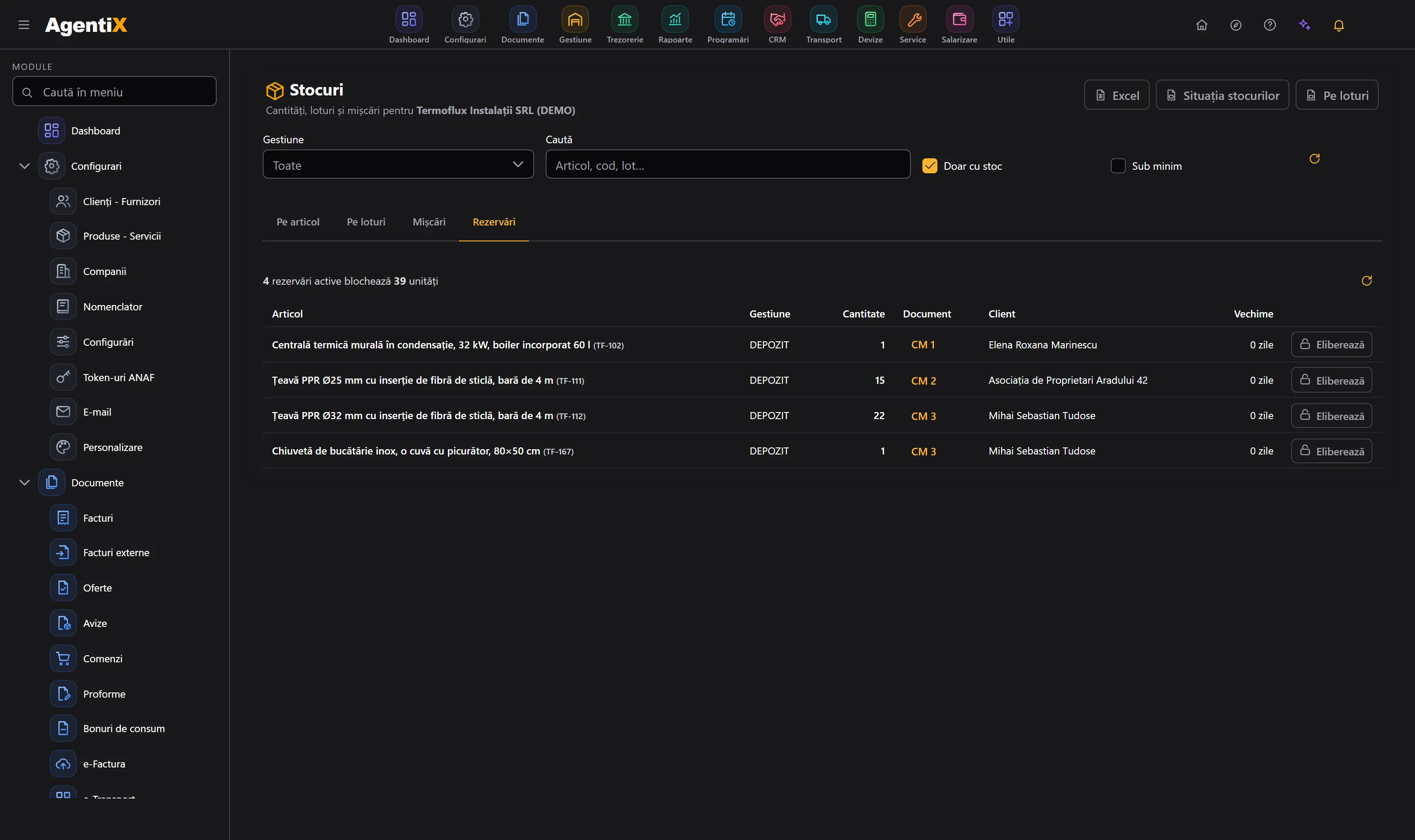Open Bonuri de consum in the sidebar
The height and width of the screenshot is (840, 1415).
pos(123,729)
